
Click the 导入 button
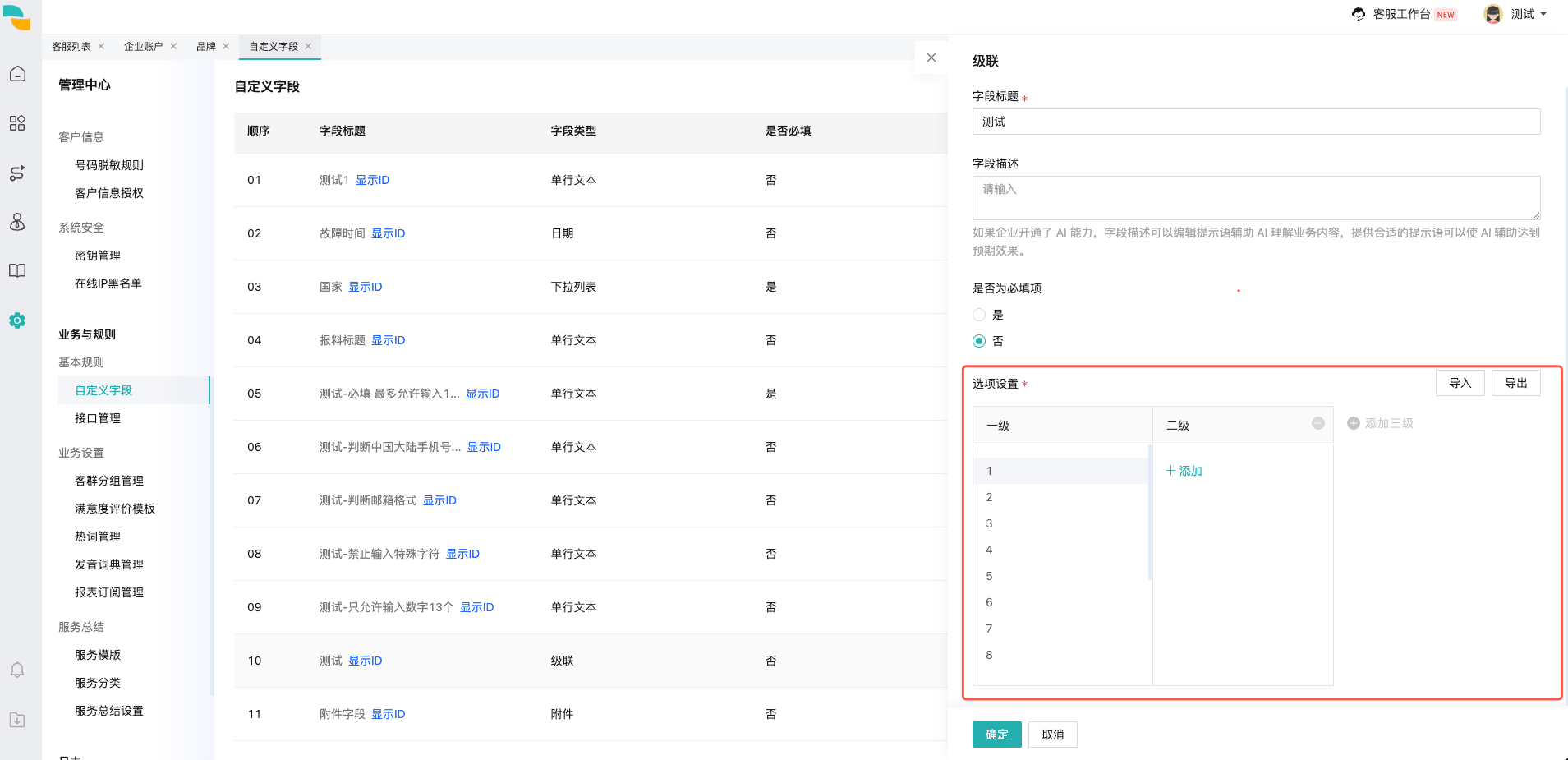pos(1460,383)
